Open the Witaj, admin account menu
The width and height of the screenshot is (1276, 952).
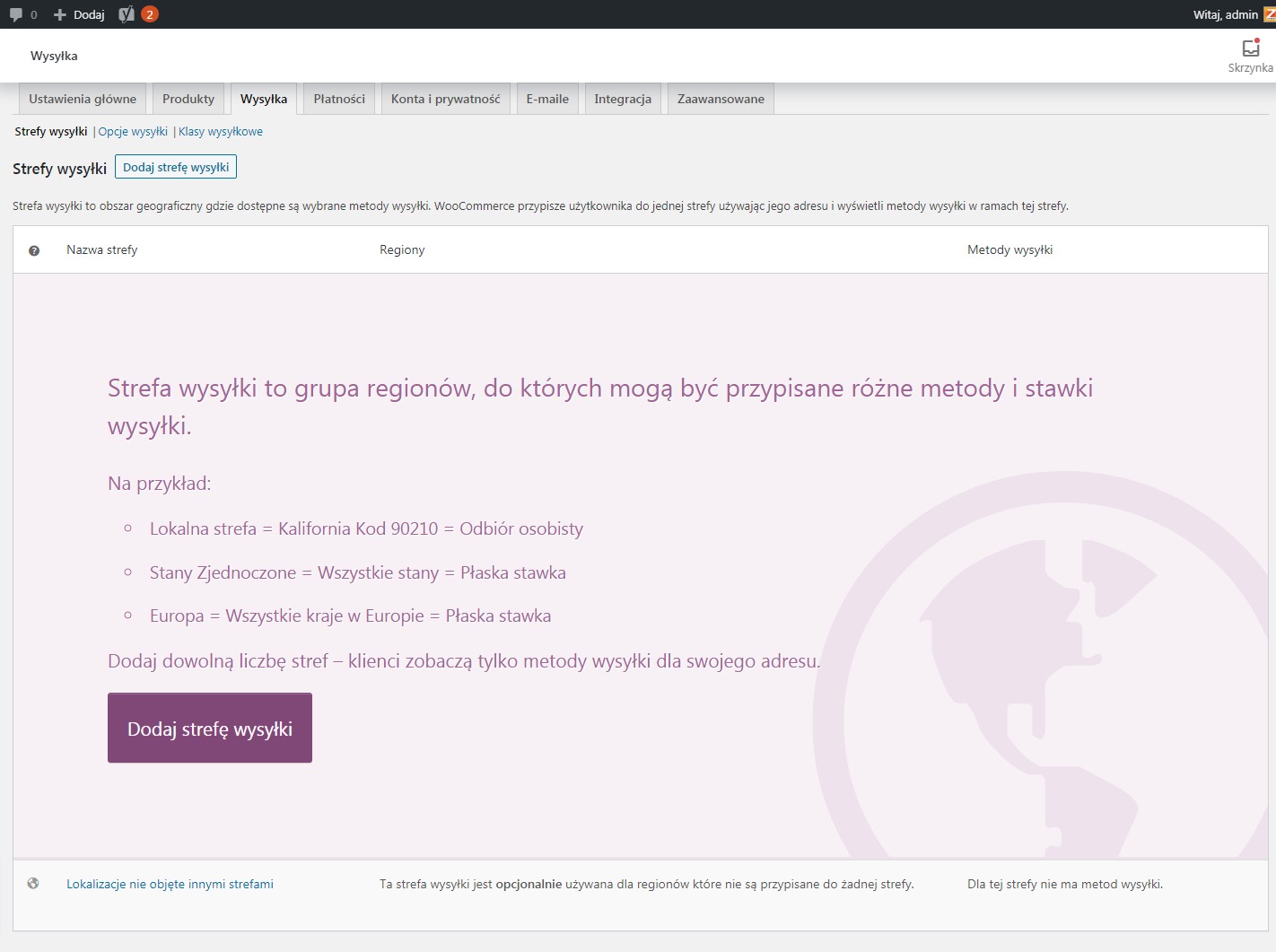point(1233,14)
